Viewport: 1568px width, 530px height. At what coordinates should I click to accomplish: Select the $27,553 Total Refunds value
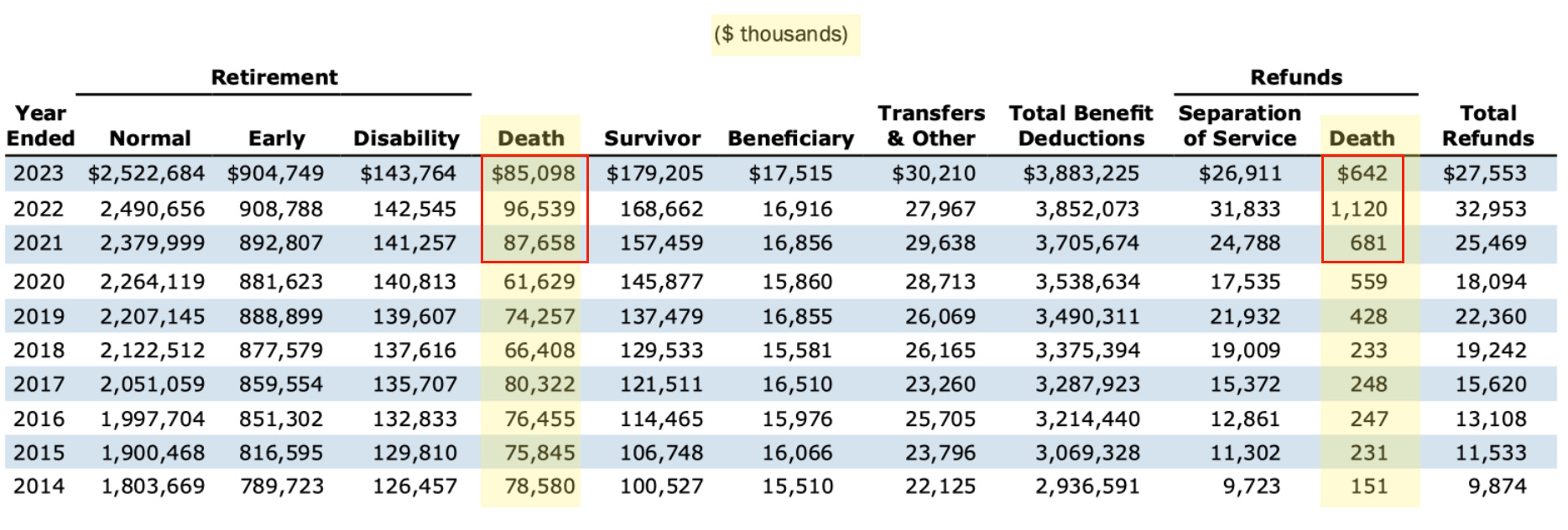[x=1485, y=174]
